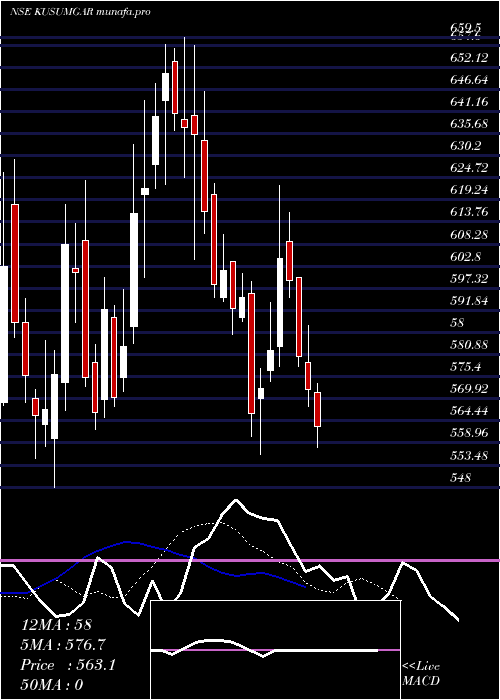Click the '5MA : 576.7' readout

[x=64, y=645]
